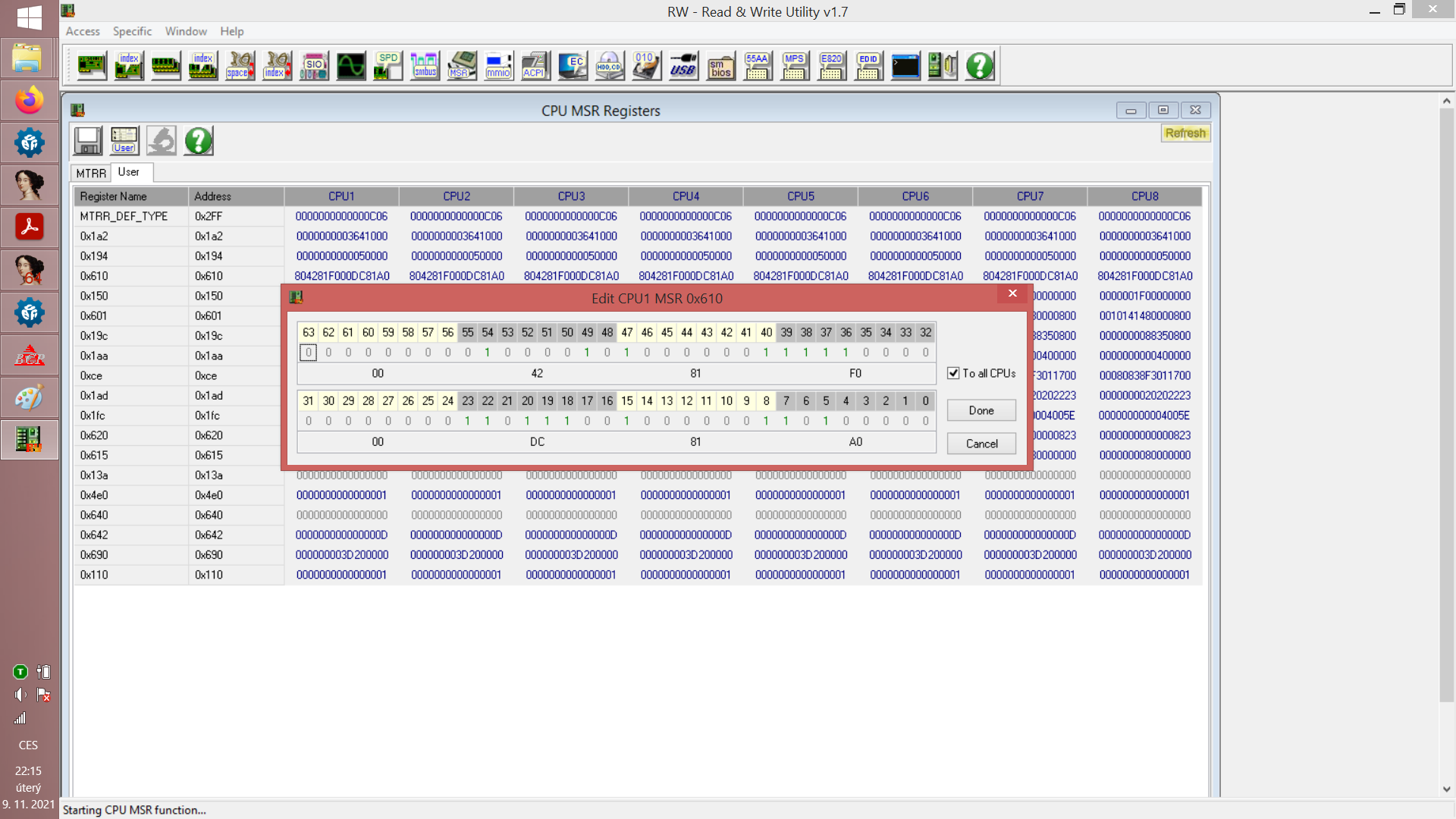Open the SMBus tool
Viewport: 1456px width, 819px height.
click(x=425, y=66)
